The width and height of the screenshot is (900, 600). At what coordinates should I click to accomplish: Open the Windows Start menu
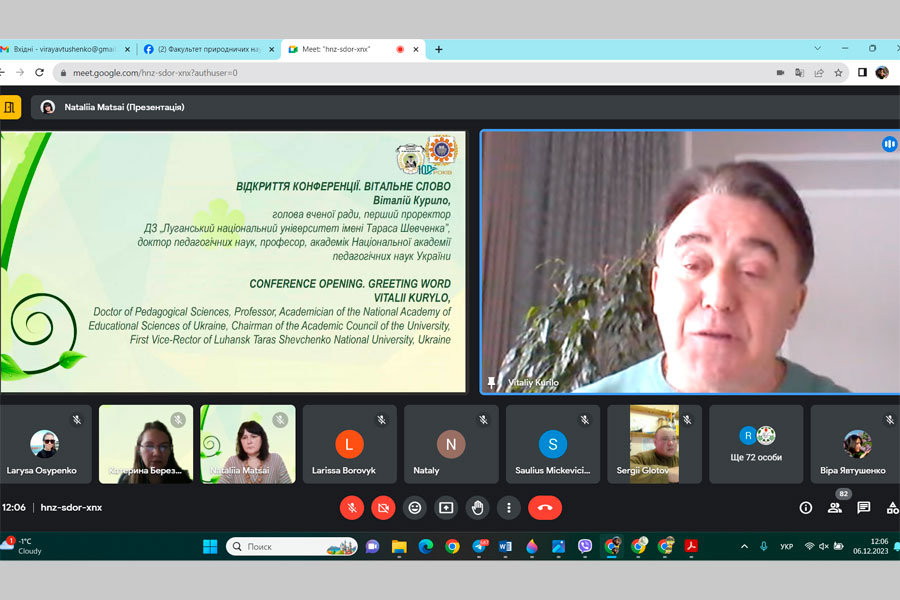click(x=210, y=547)
